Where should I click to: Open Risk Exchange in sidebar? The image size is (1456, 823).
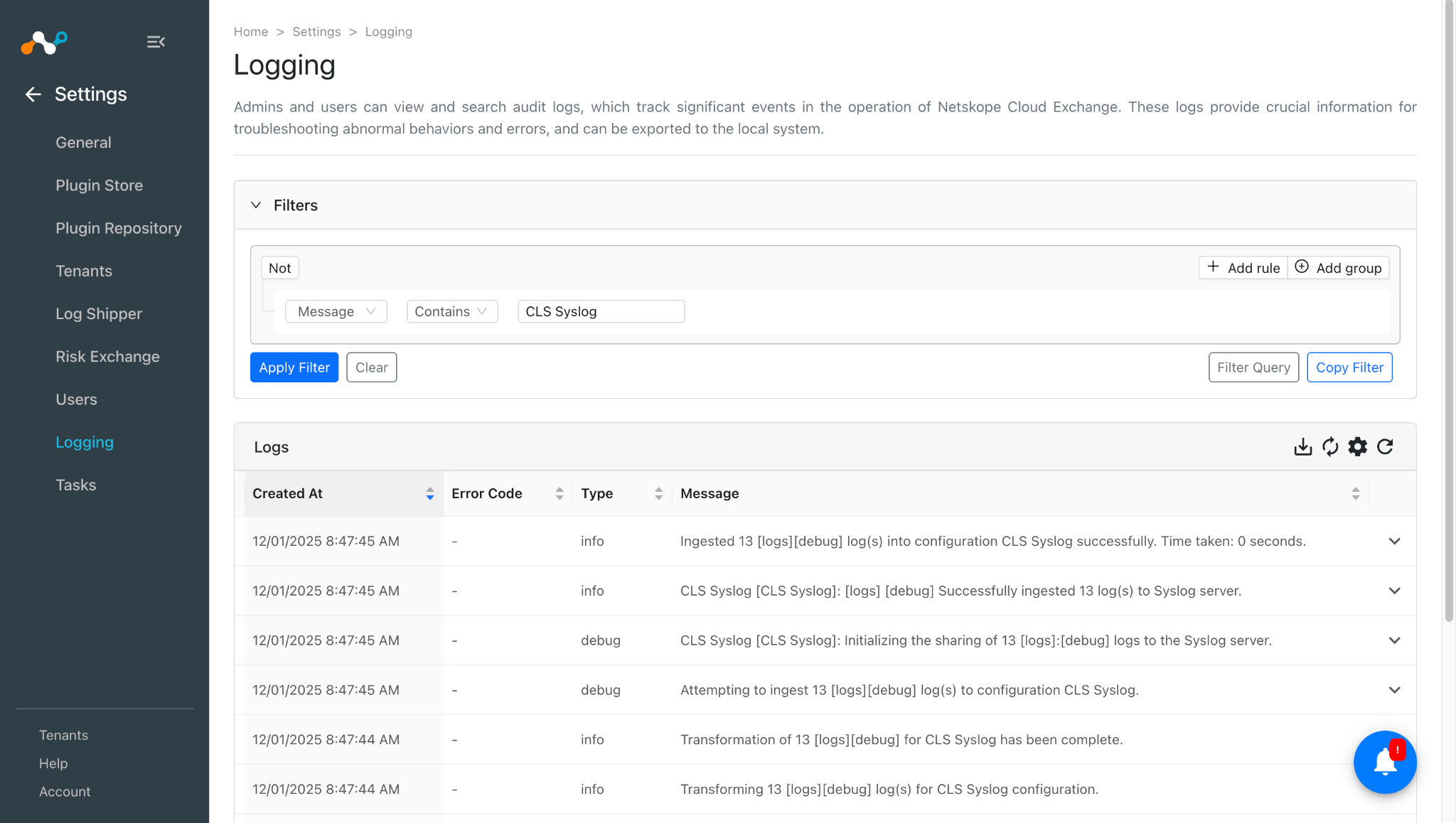point(107,356)
